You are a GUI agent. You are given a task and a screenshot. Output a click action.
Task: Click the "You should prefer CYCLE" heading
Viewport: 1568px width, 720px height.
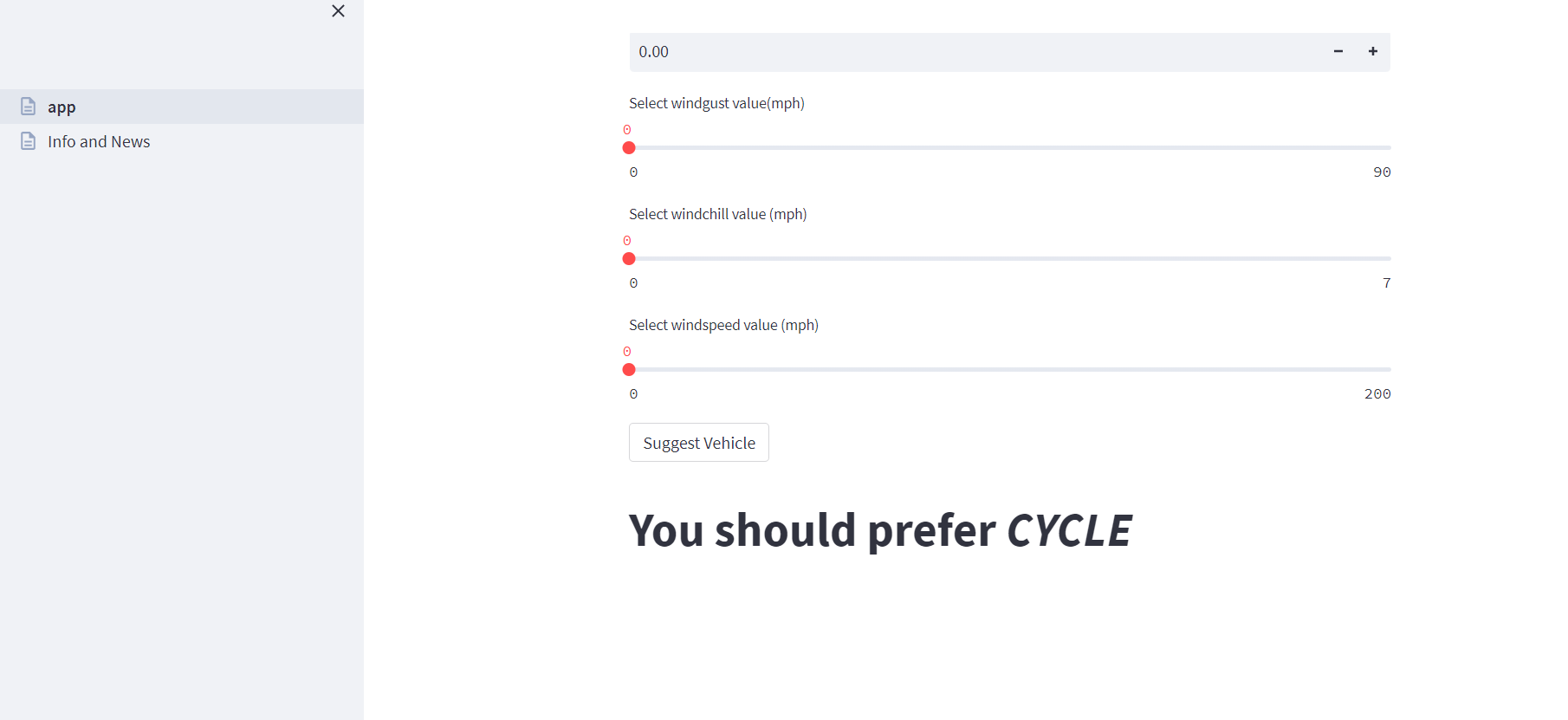click(x=879, y=530)
